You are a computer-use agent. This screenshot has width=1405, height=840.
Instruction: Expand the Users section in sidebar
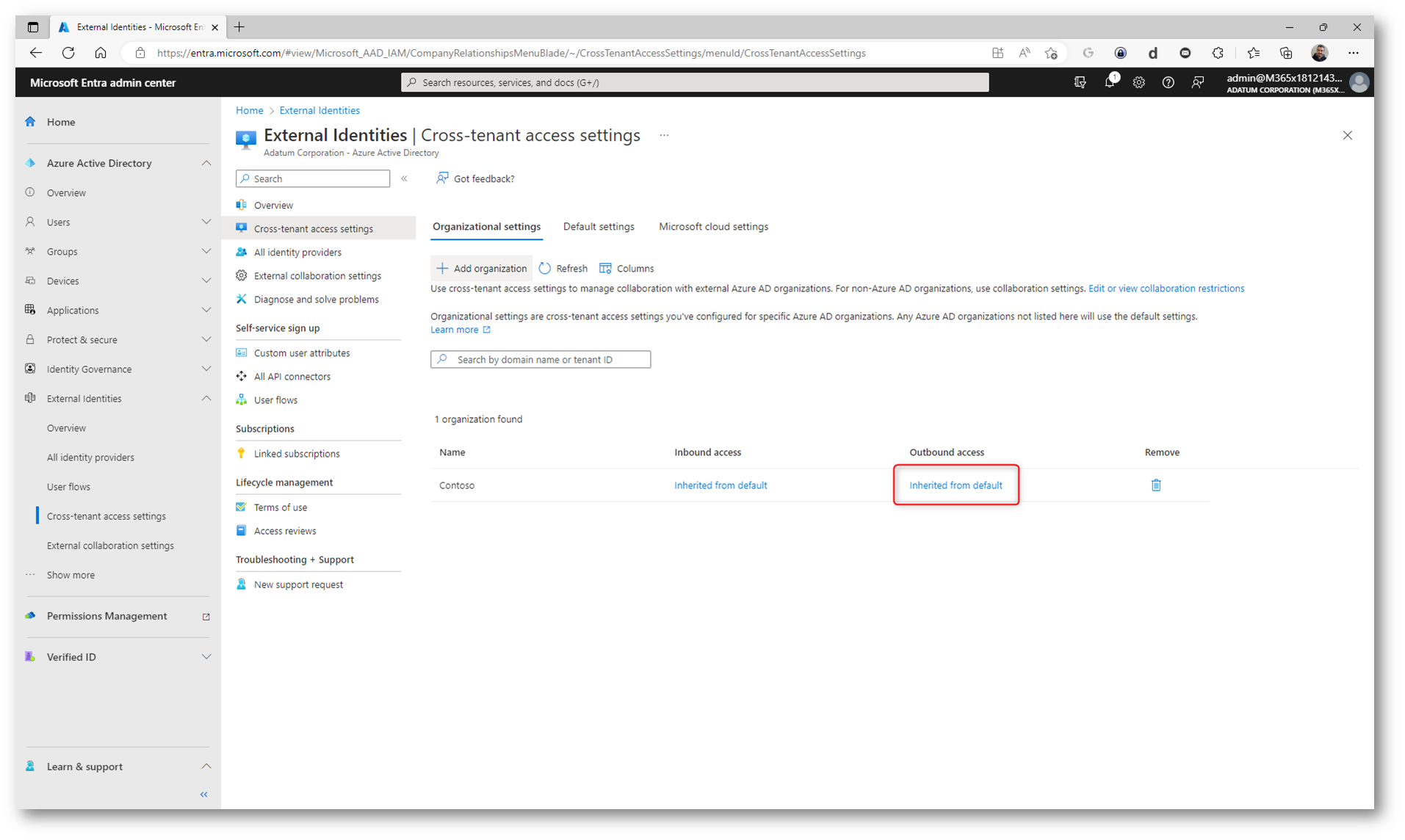[206, 222]
